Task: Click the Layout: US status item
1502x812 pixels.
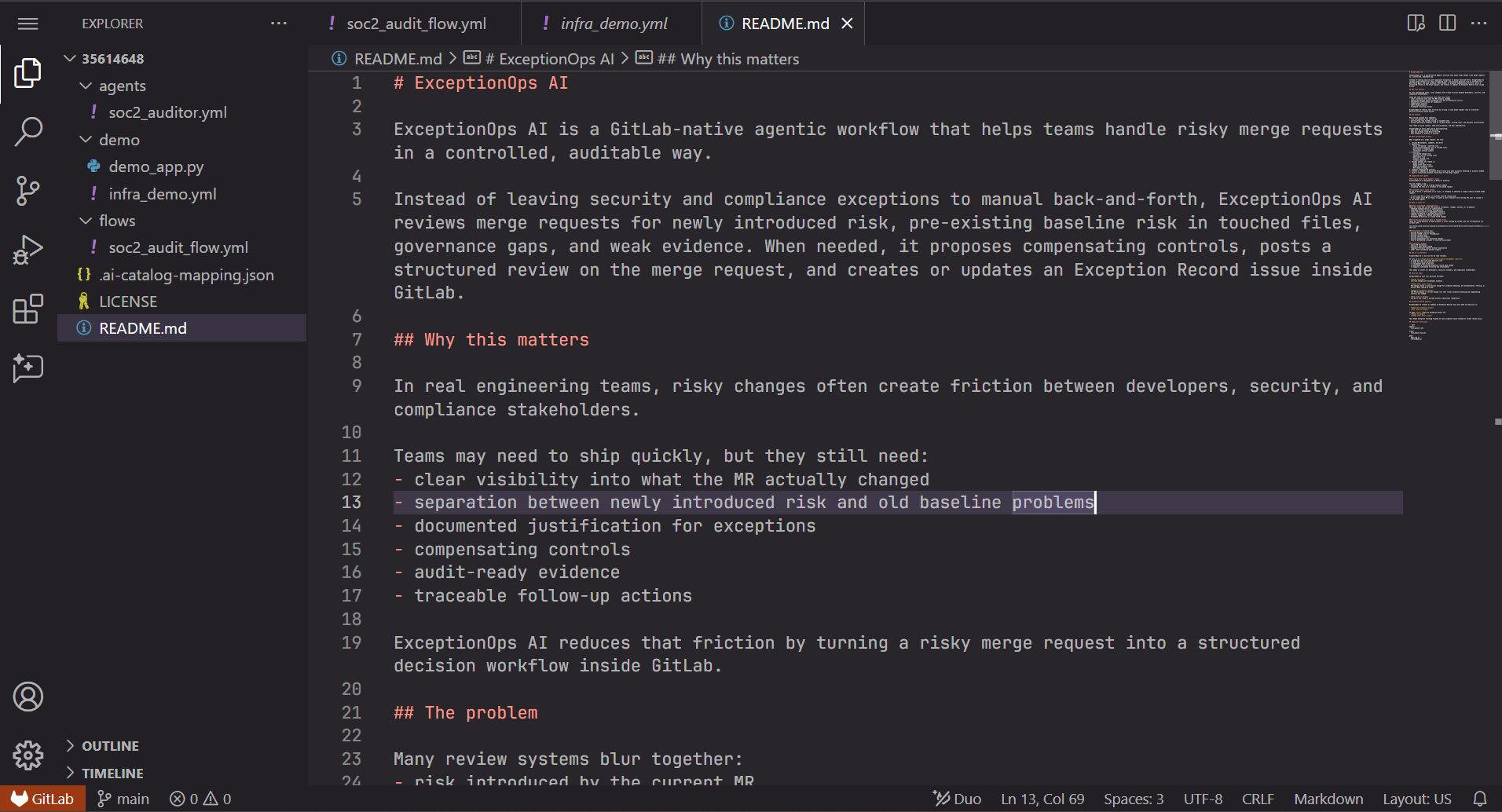Action: point(1416,799)
